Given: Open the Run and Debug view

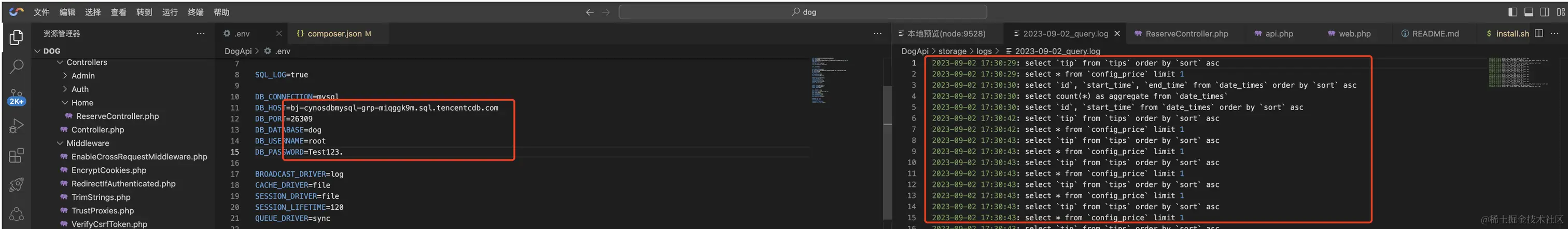Looking at the screenshot, I should 17,126.
